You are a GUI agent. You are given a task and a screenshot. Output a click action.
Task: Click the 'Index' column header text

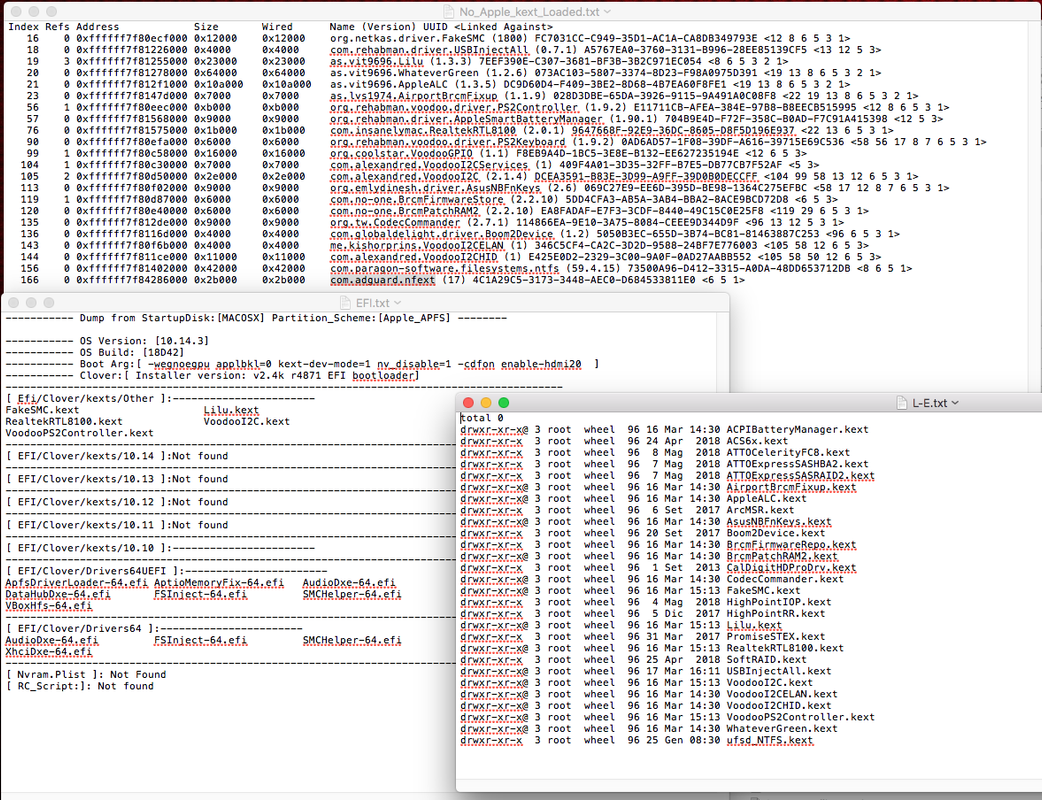23,27
